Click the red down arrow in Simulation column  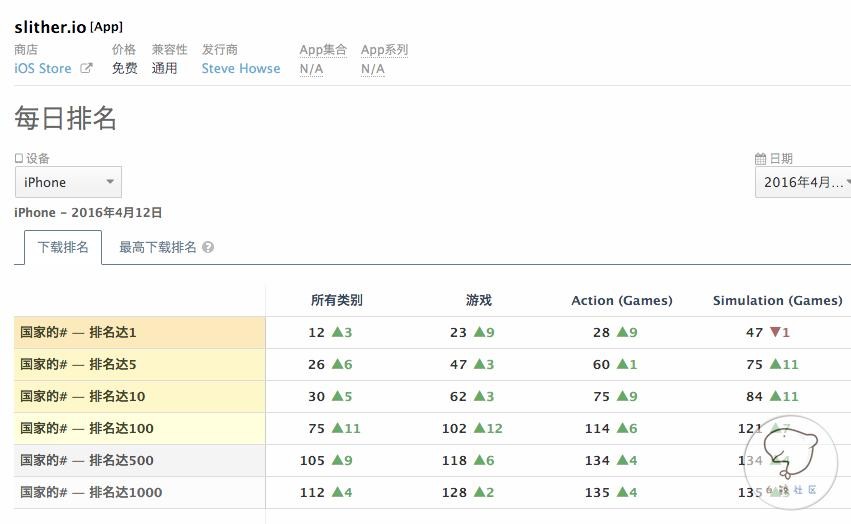tap(774, 332)
